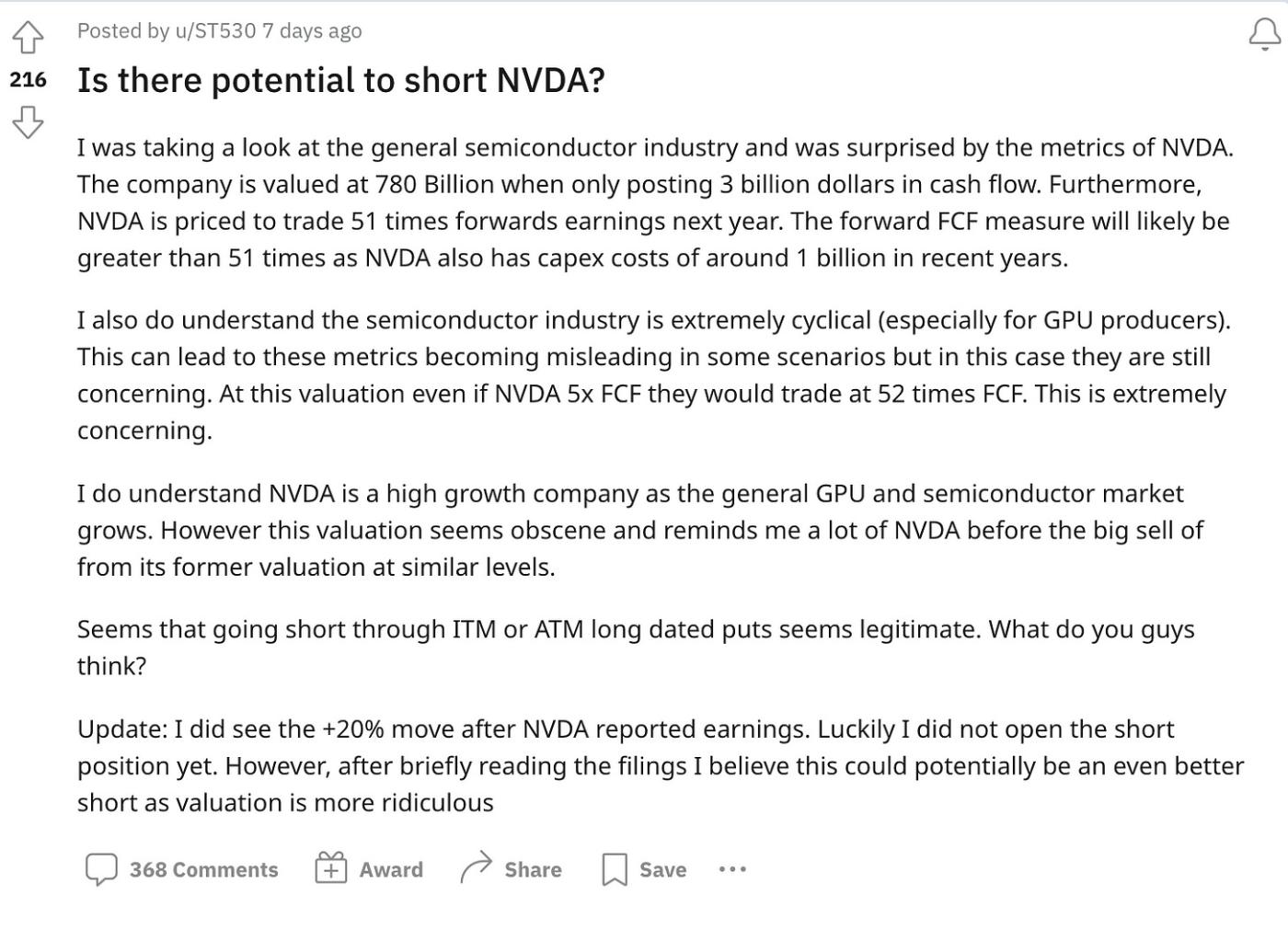Click the Save bookmark icon
The height and width of the screenshot is (941, 1288).
pos(614,869)
